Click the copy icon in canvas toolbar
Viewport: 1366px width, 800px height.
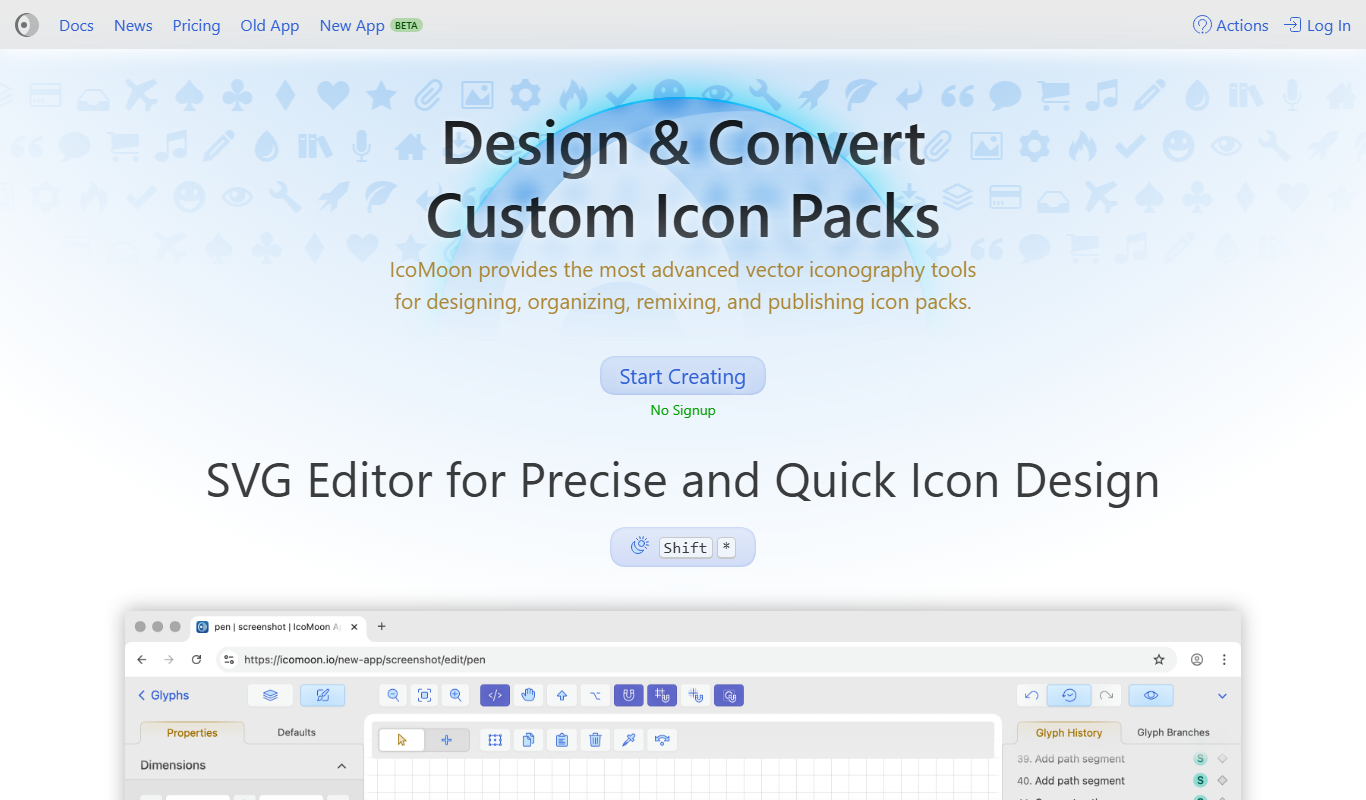click(528, 740)
